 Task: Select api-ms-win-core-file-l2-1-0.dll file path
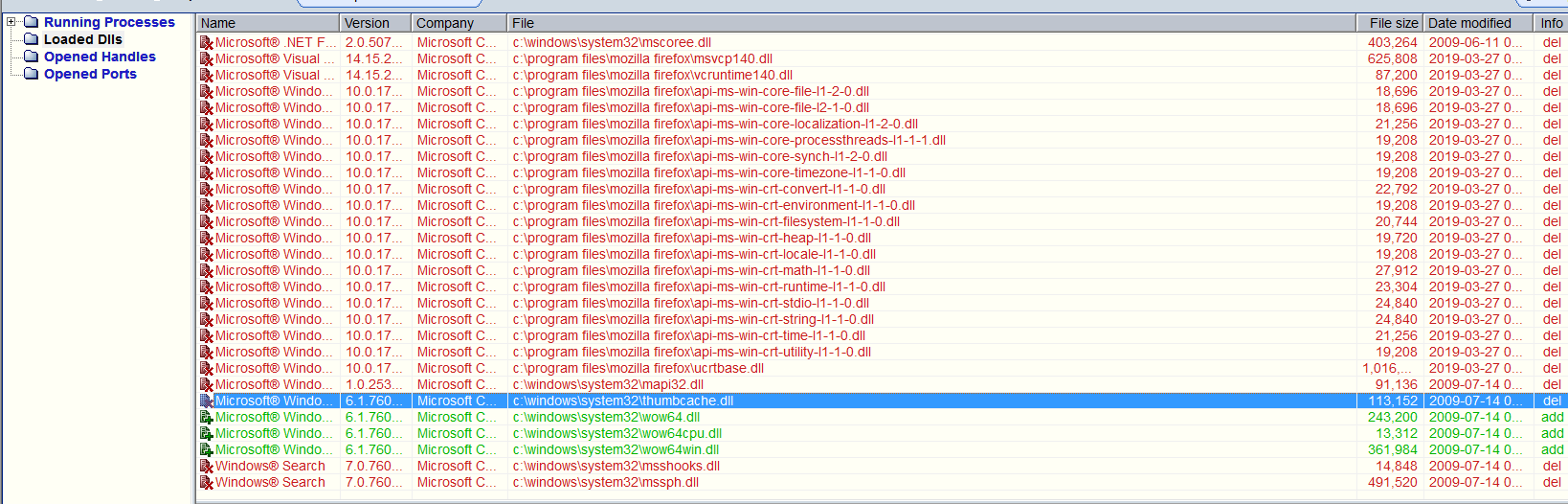[x=690, y=107]
